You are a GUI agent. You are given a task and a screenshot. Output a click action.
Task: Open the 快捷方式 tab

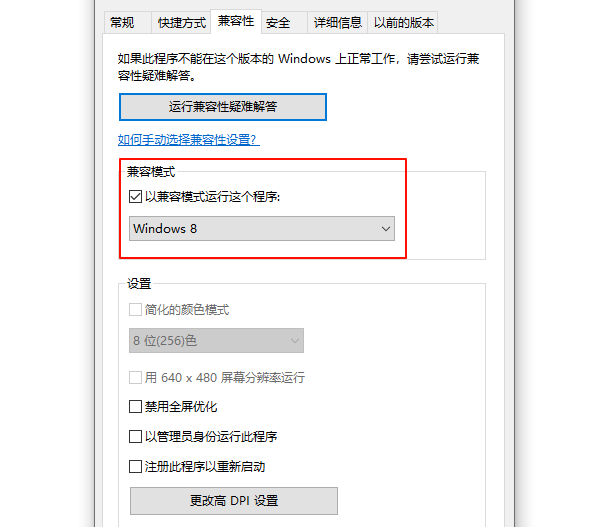click(181, 22)
